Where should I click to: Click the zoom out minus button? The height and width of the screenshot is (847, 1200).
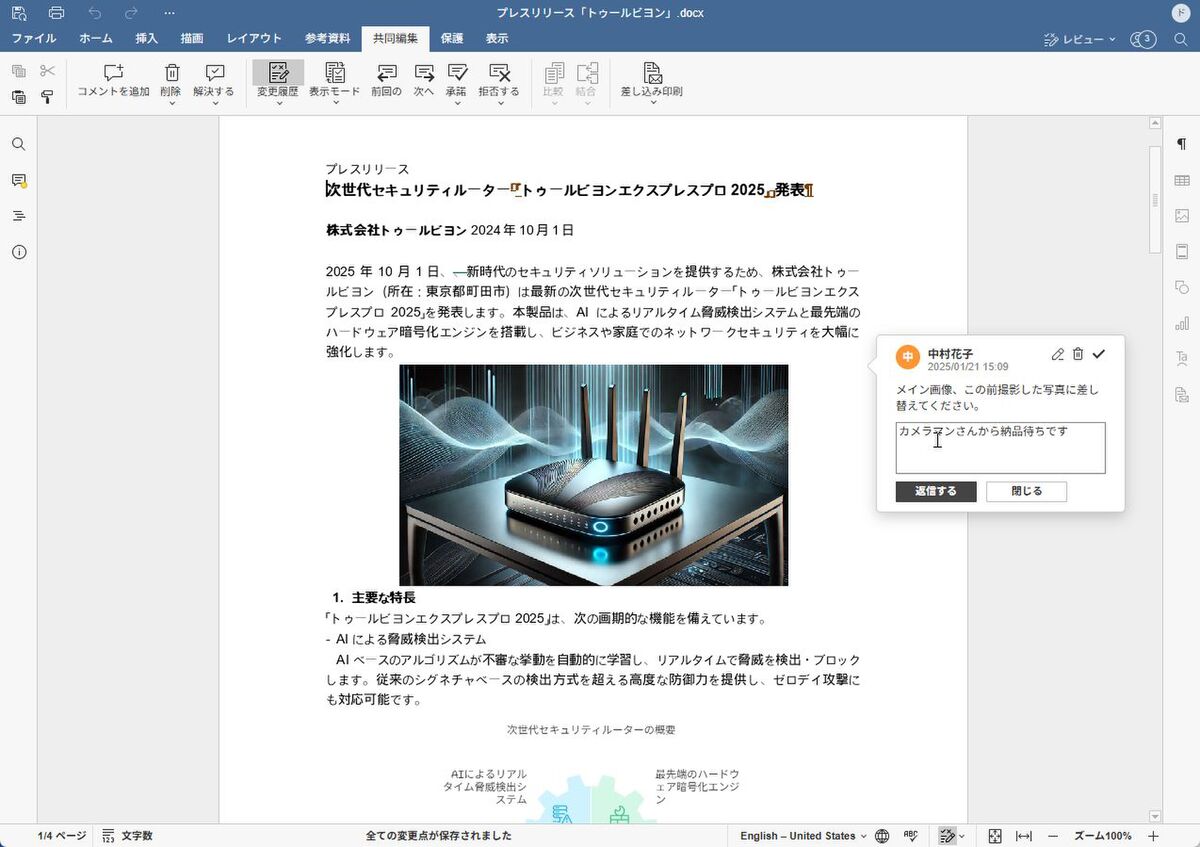(1053, 836)
